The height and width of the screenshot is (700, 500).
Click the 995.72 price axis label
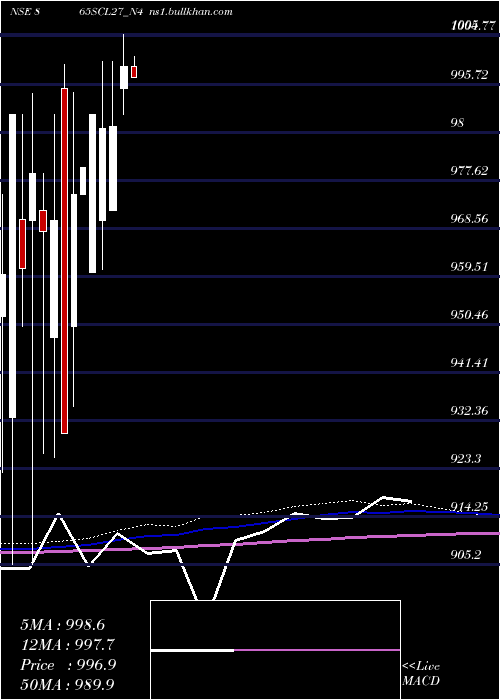(x=469, y=75)
